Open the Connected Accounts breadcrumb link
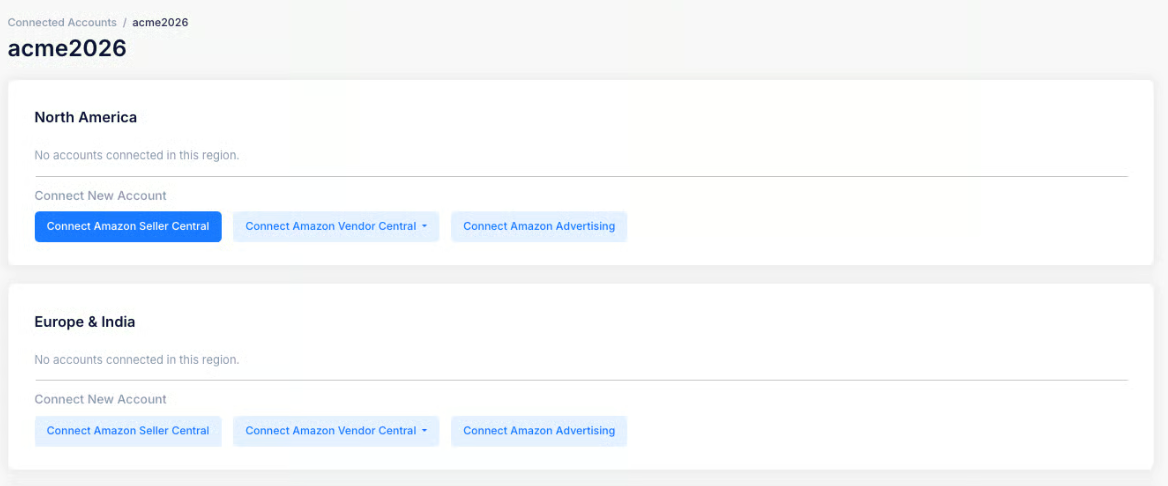1168x486 pixels. (x=62, y=22)
